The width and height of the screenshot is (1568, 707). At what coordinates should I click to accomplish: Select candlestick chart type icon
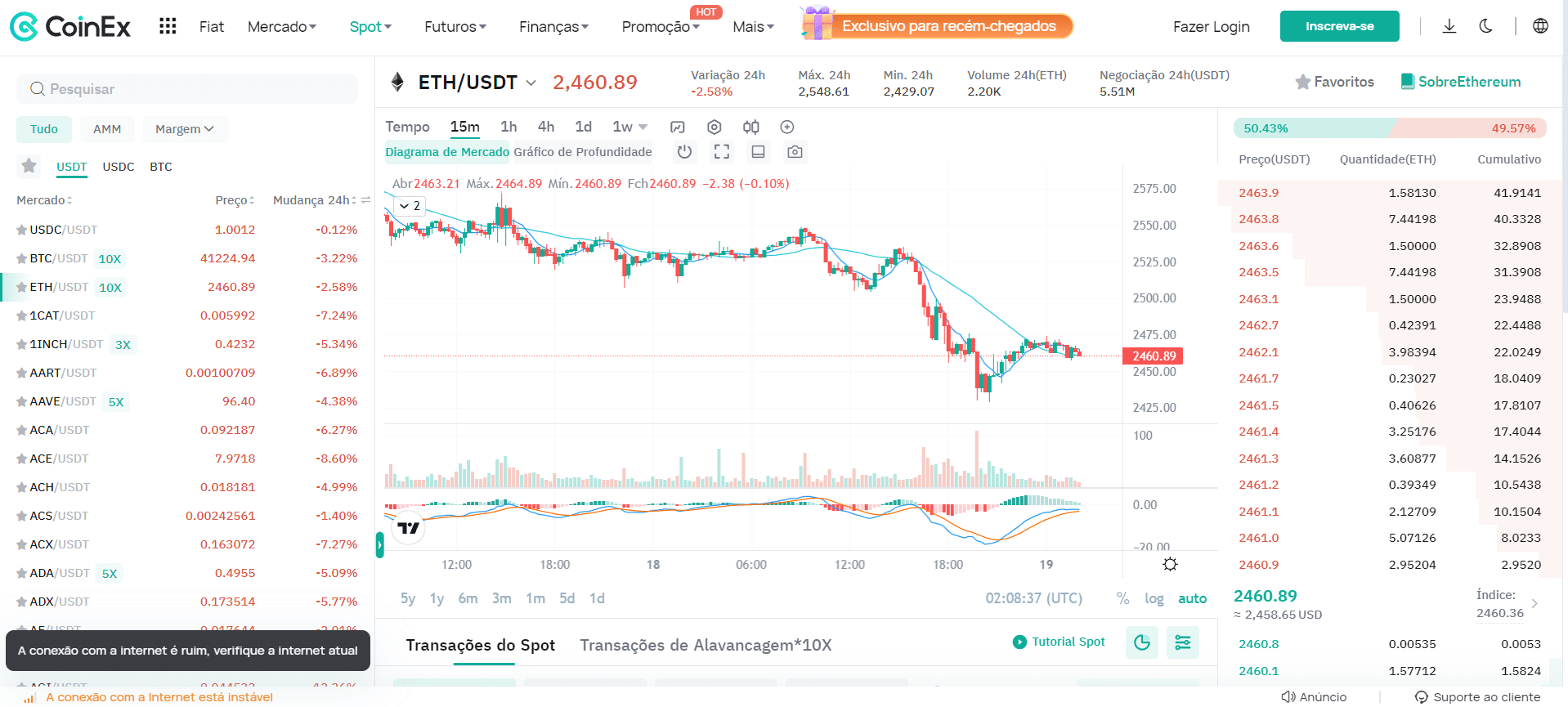tap(750, 127)
